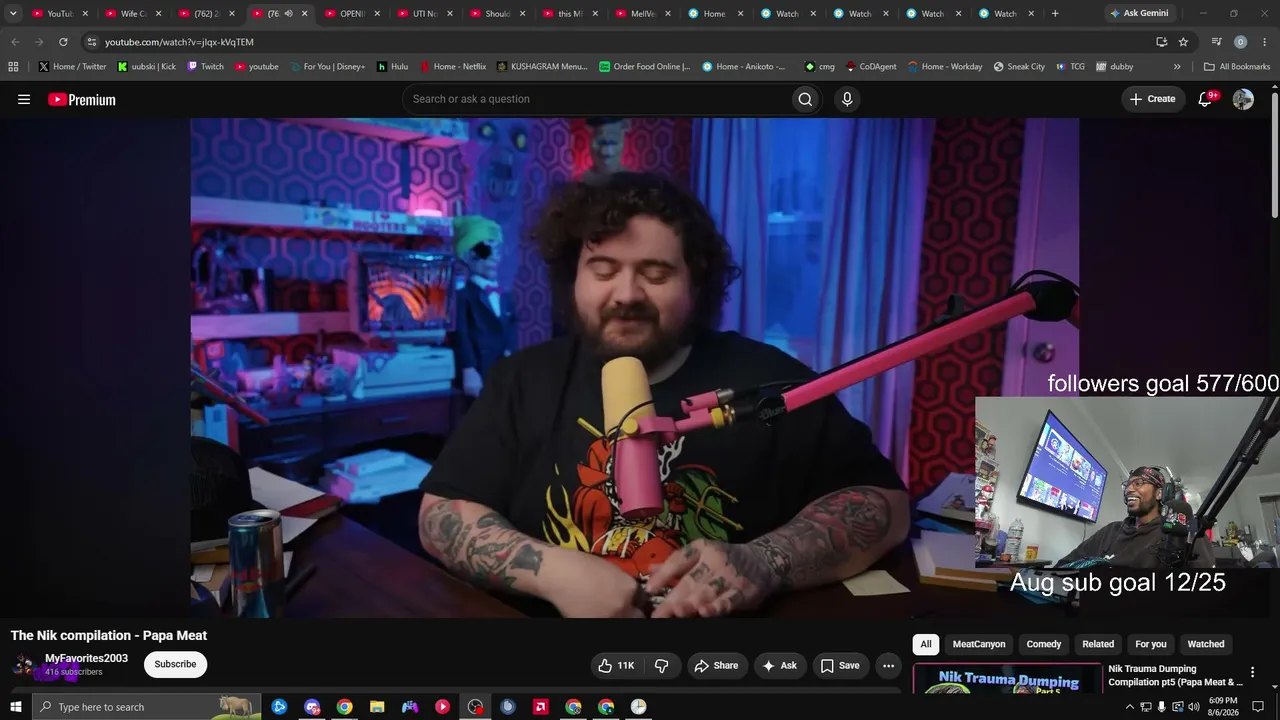Save the video to a playlist
The height and width of the screenshot is (720, 1280).
[840, 665]
